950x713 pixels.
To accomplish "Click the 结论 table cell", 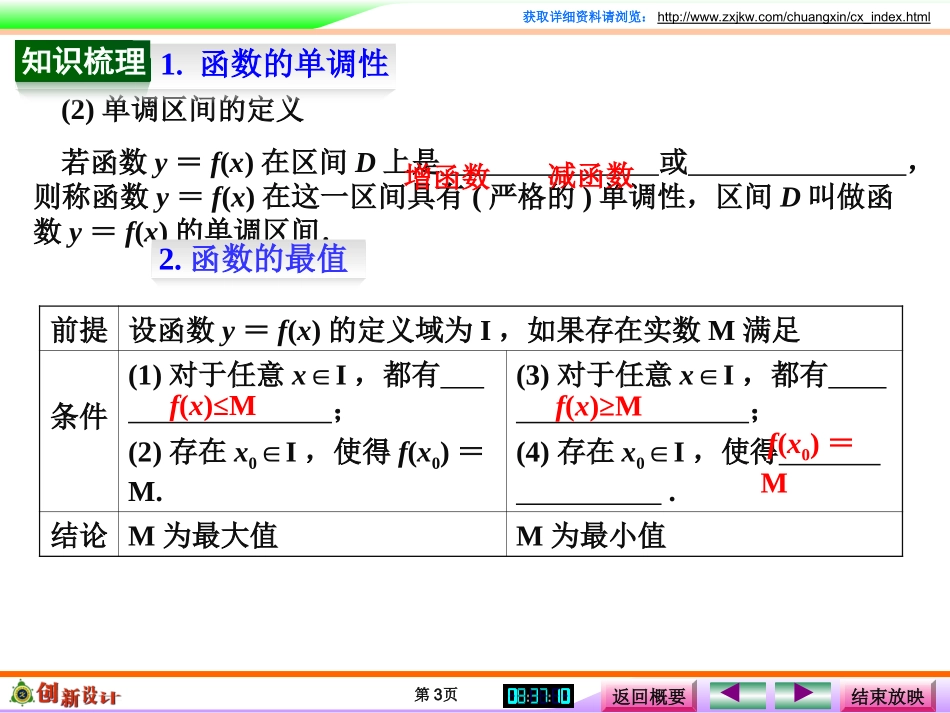I will click(79, 535).
